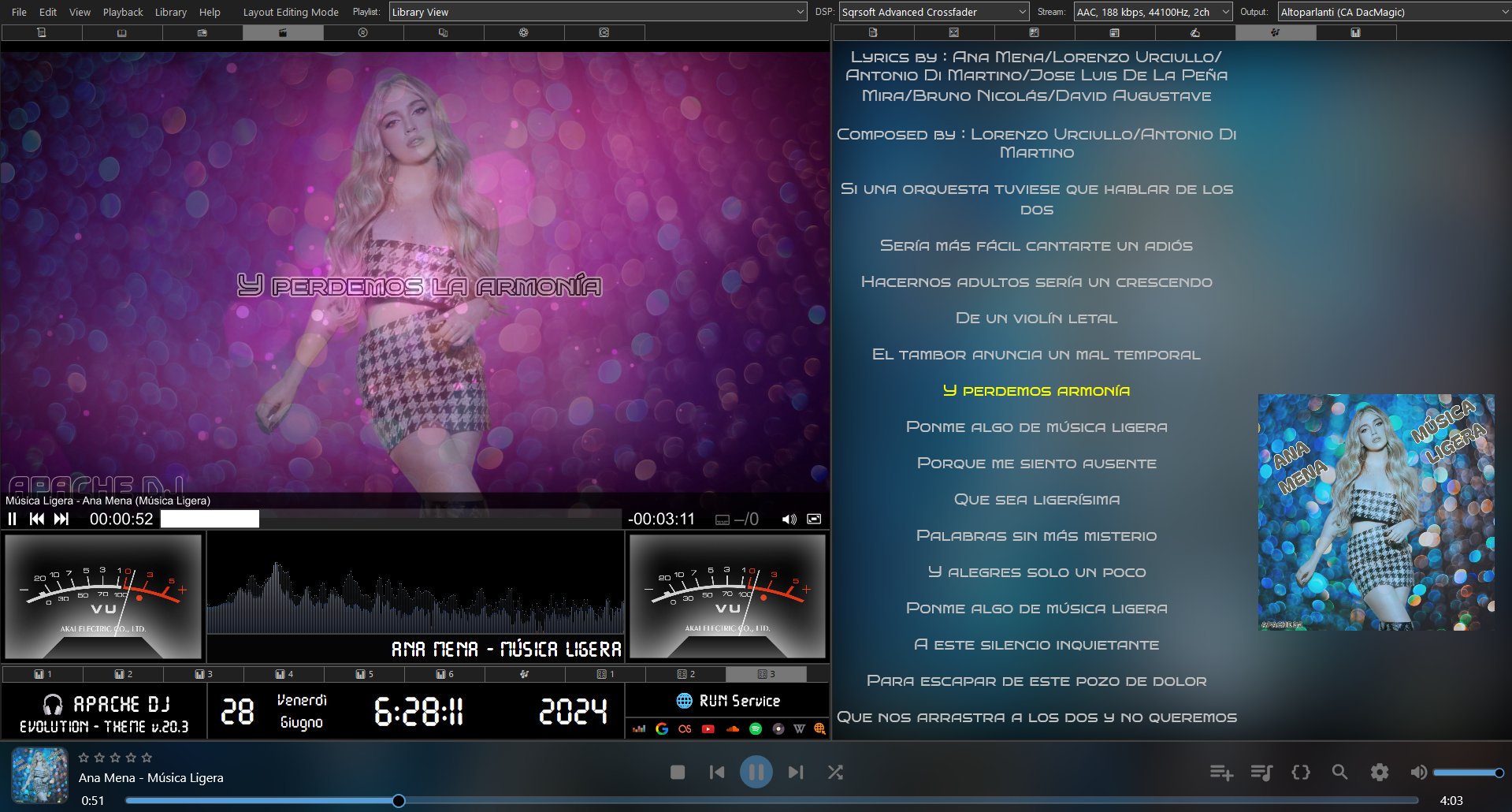Switch to grid-icon tab 1 near RUN Service
The image size is (1512, 812).
(x=605, y=674)
